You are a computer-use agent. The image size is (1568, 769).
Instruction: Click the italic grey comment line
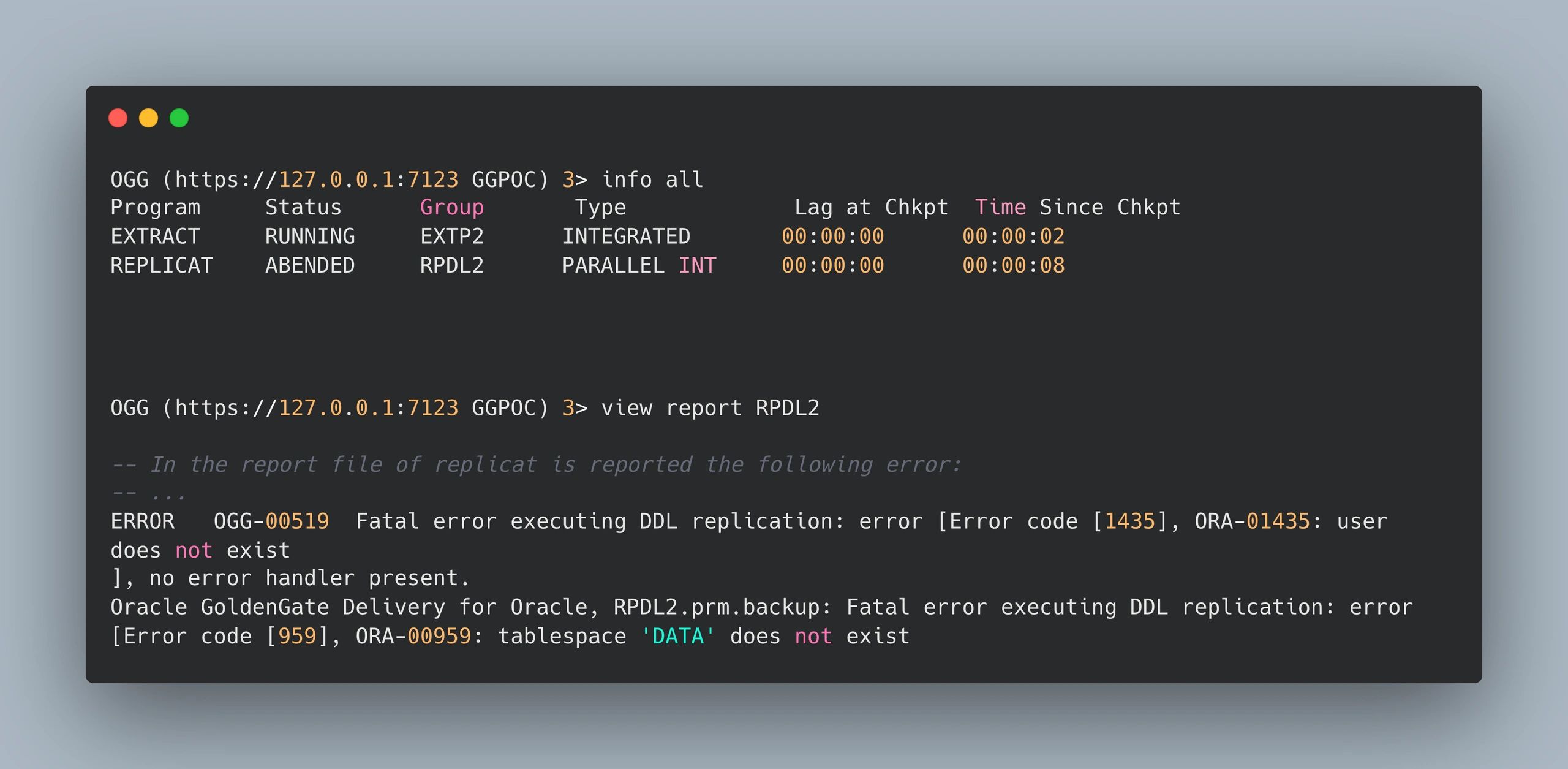pyautogui.click(x=536, y=464)
